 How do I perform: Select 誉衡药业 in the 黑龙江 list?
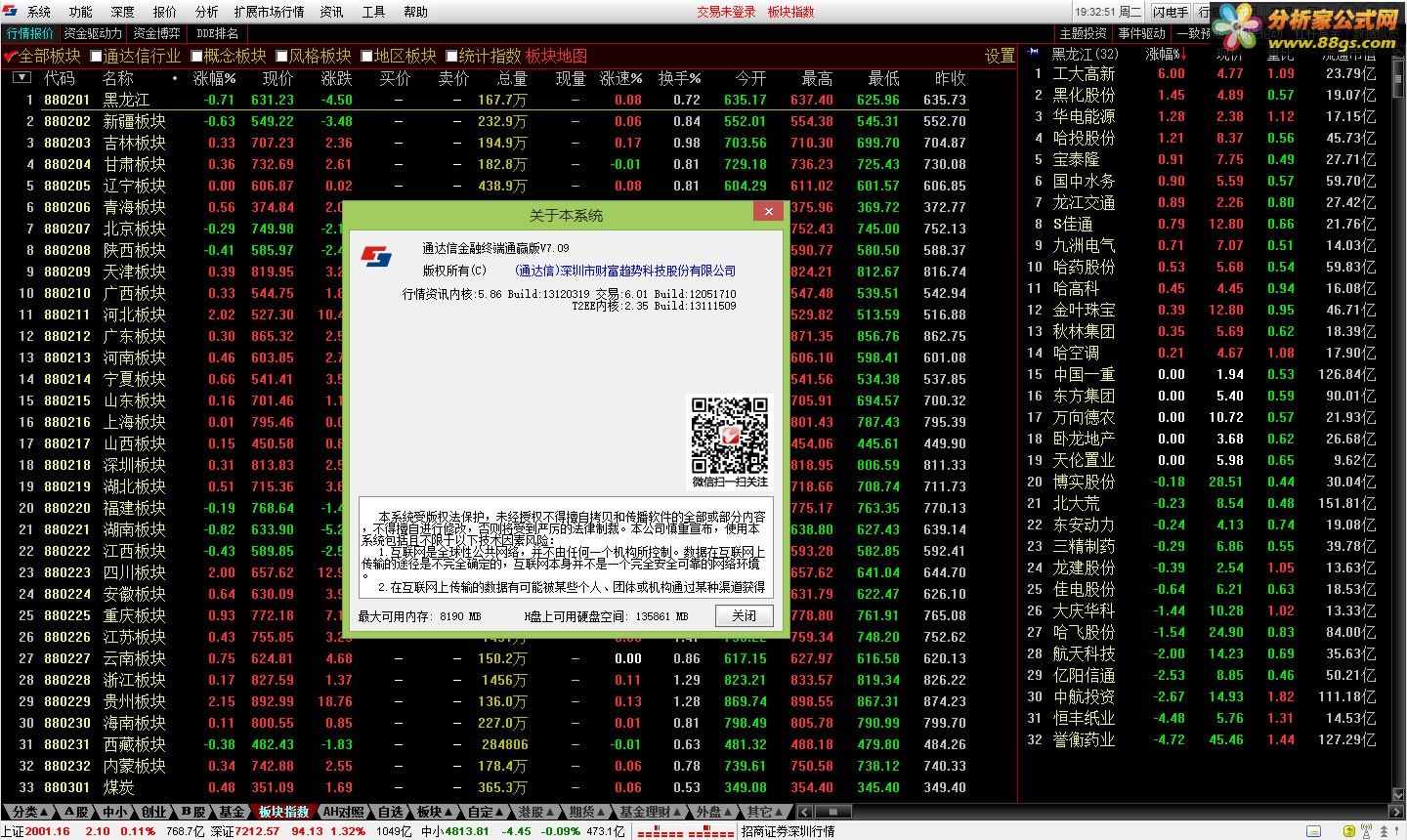click(x=1084, y=739)
